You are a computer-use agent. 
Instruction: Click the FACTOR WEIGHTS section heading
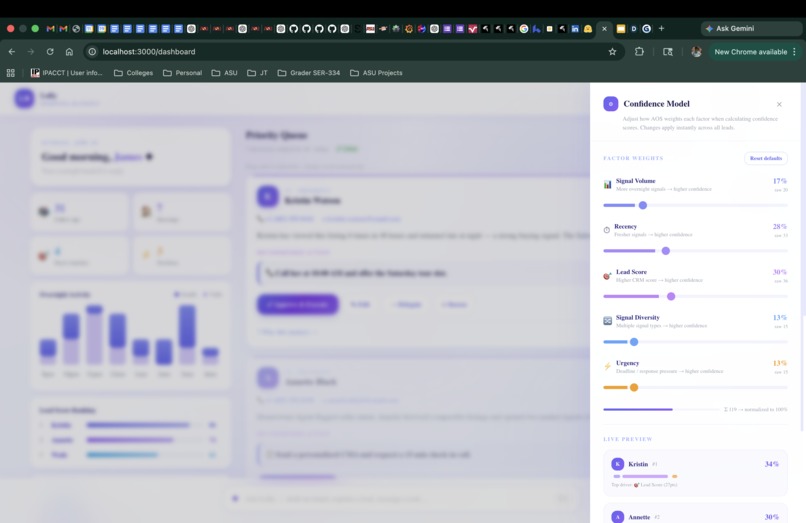tap(633, 158)
